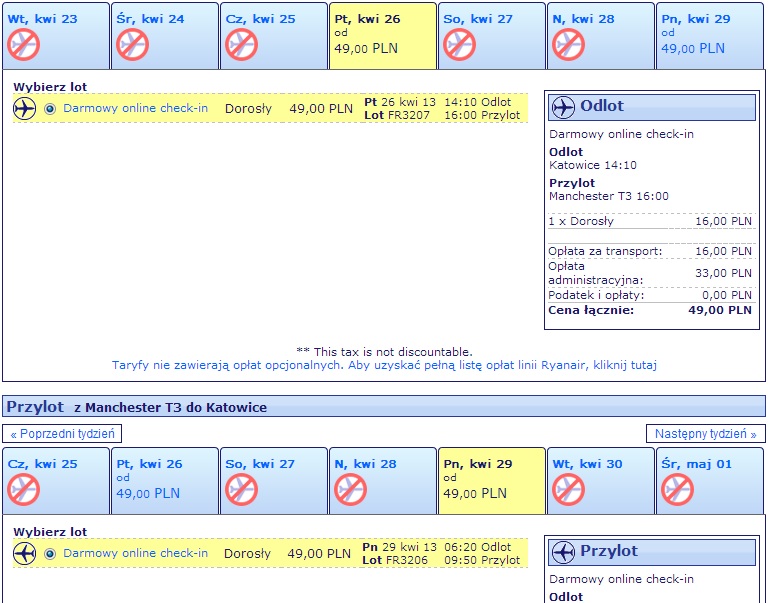The image size is (774, 603).
Task: Click the airplane icon beside flight FR3207 row
Action: pyautogui.click(x=24, y=108)
